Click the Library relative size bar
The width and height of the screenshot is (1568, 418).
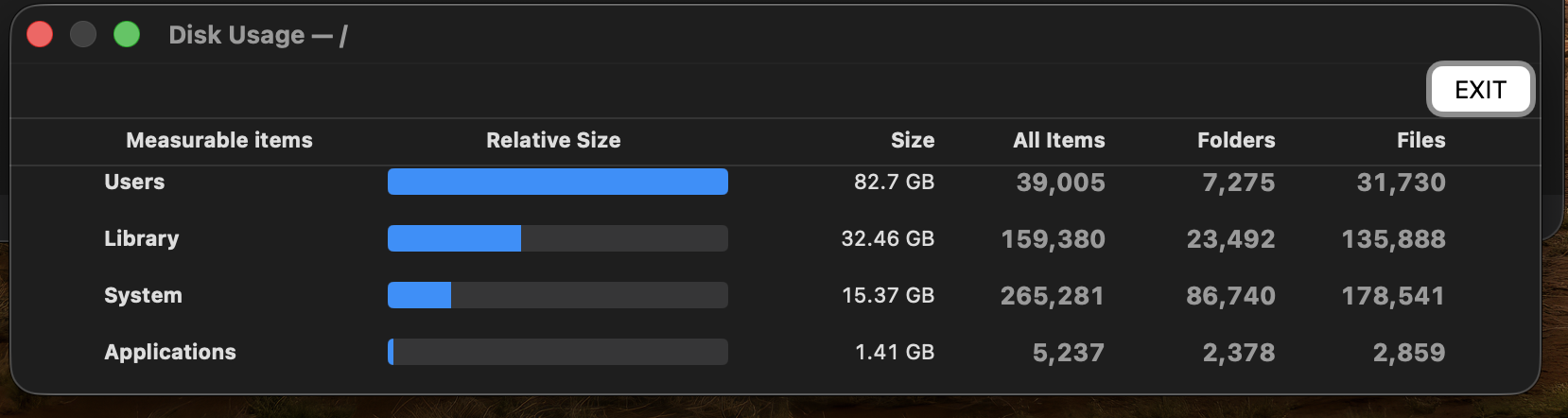pyautogui.click(x=558, y=238)
